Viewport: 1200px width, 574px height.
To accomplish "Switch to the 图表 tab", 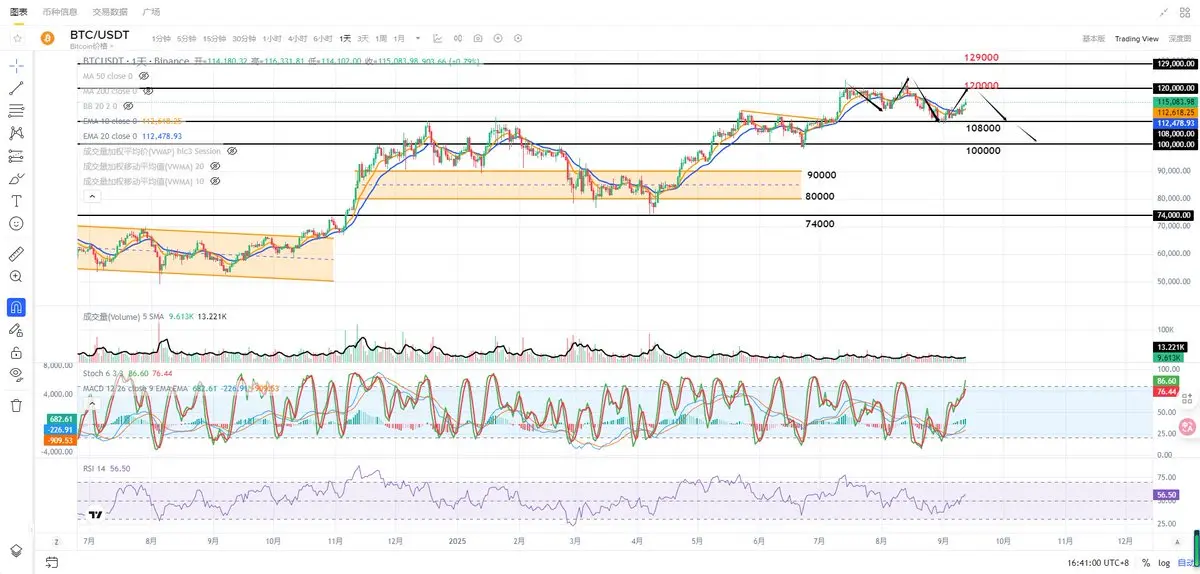I will (18, 11).
